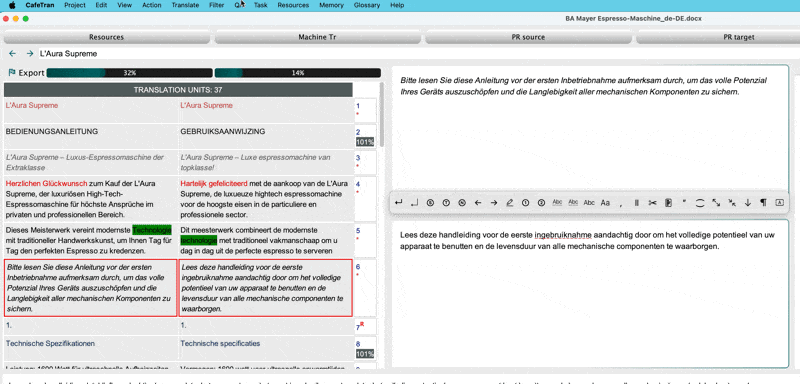This screenshot has height=384, width=800.
Task: Click the down arrow icon in toolbar
Action: [748, 202]
